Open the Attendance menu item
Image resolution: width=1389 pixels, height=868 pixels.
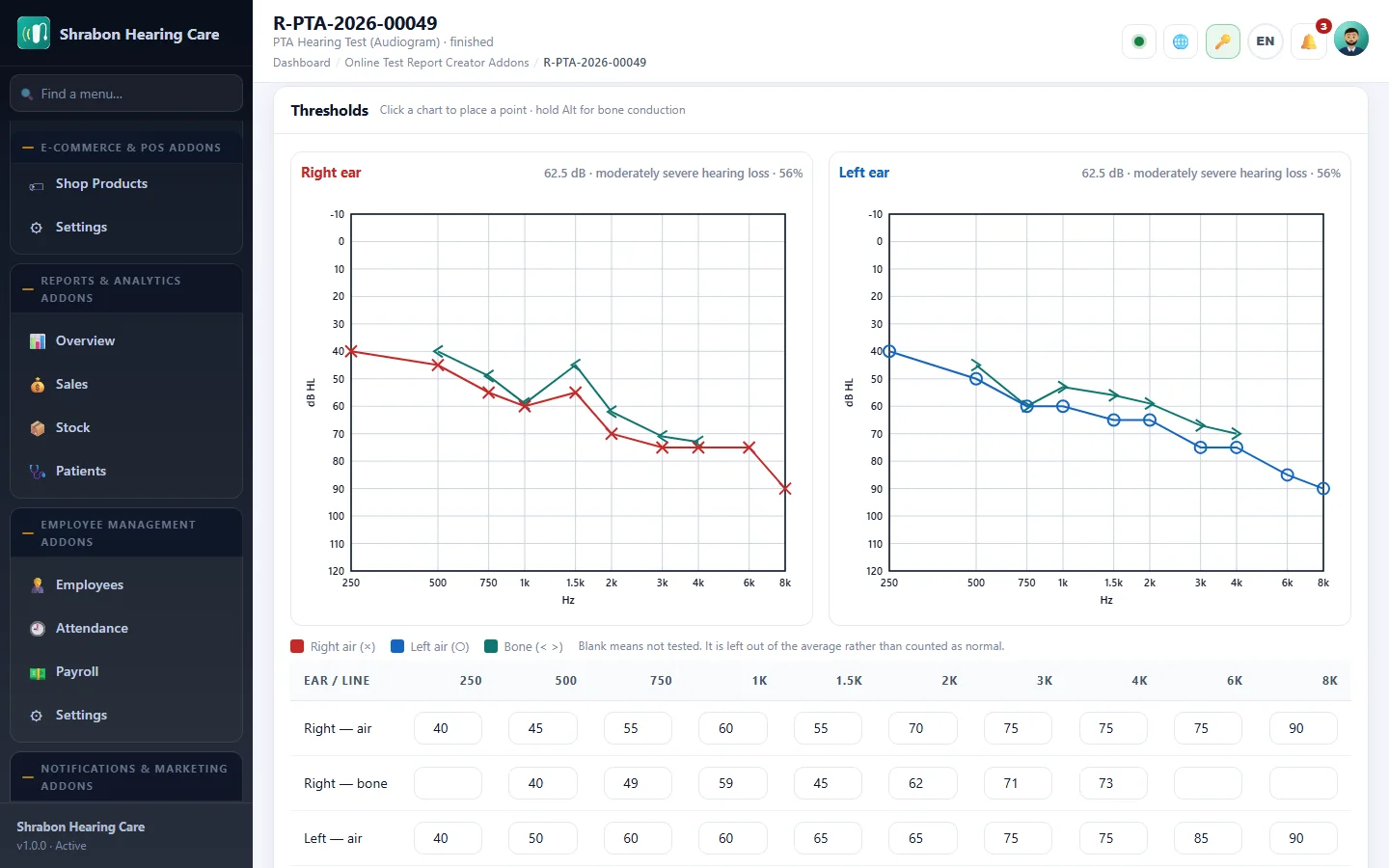click(x=126, y=629)
